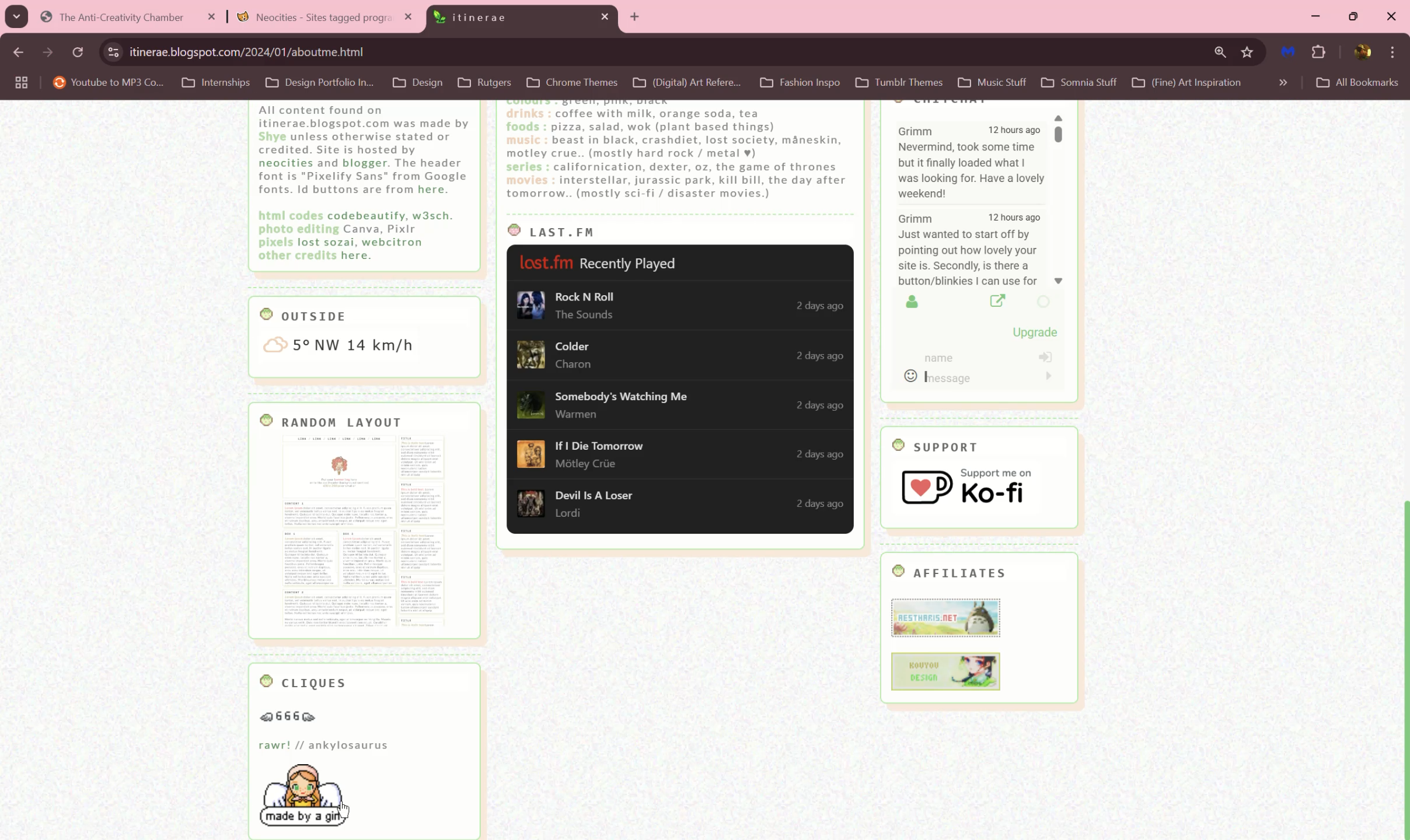Open Somnia Stuff bookmark folder

(x=1079, y=82)
